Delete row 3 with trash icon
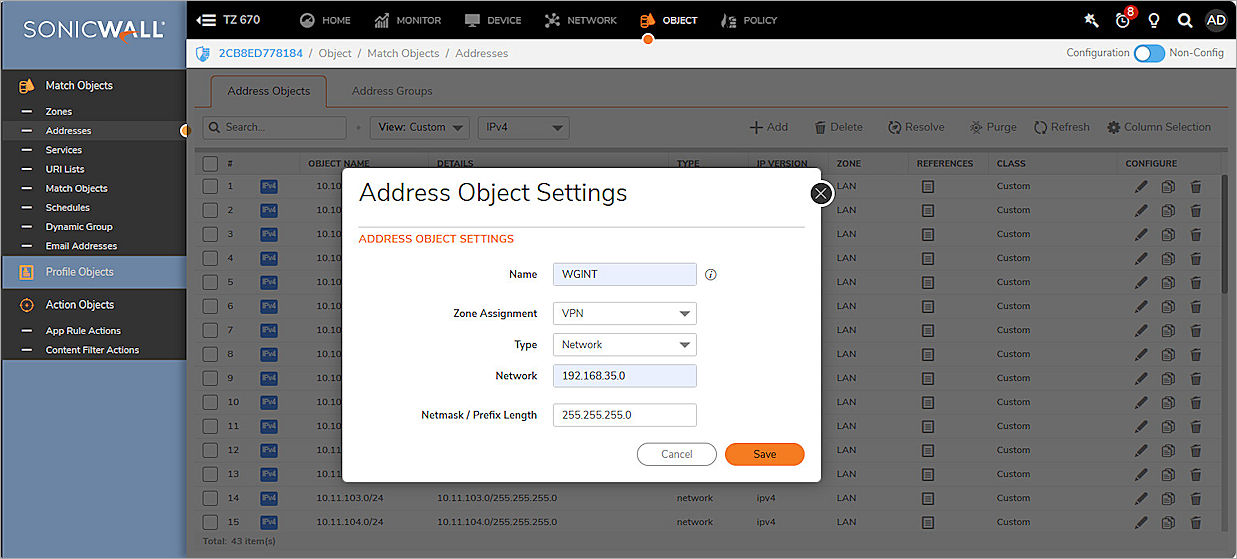This screenshot has height=559, width=1237. pyautogui.click(x=1196, y=234)
